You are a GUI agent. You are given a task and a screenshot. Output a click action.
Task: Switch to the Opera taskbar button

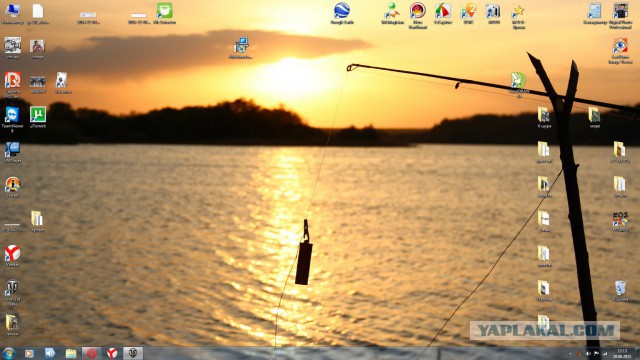(x=91, y=353)
